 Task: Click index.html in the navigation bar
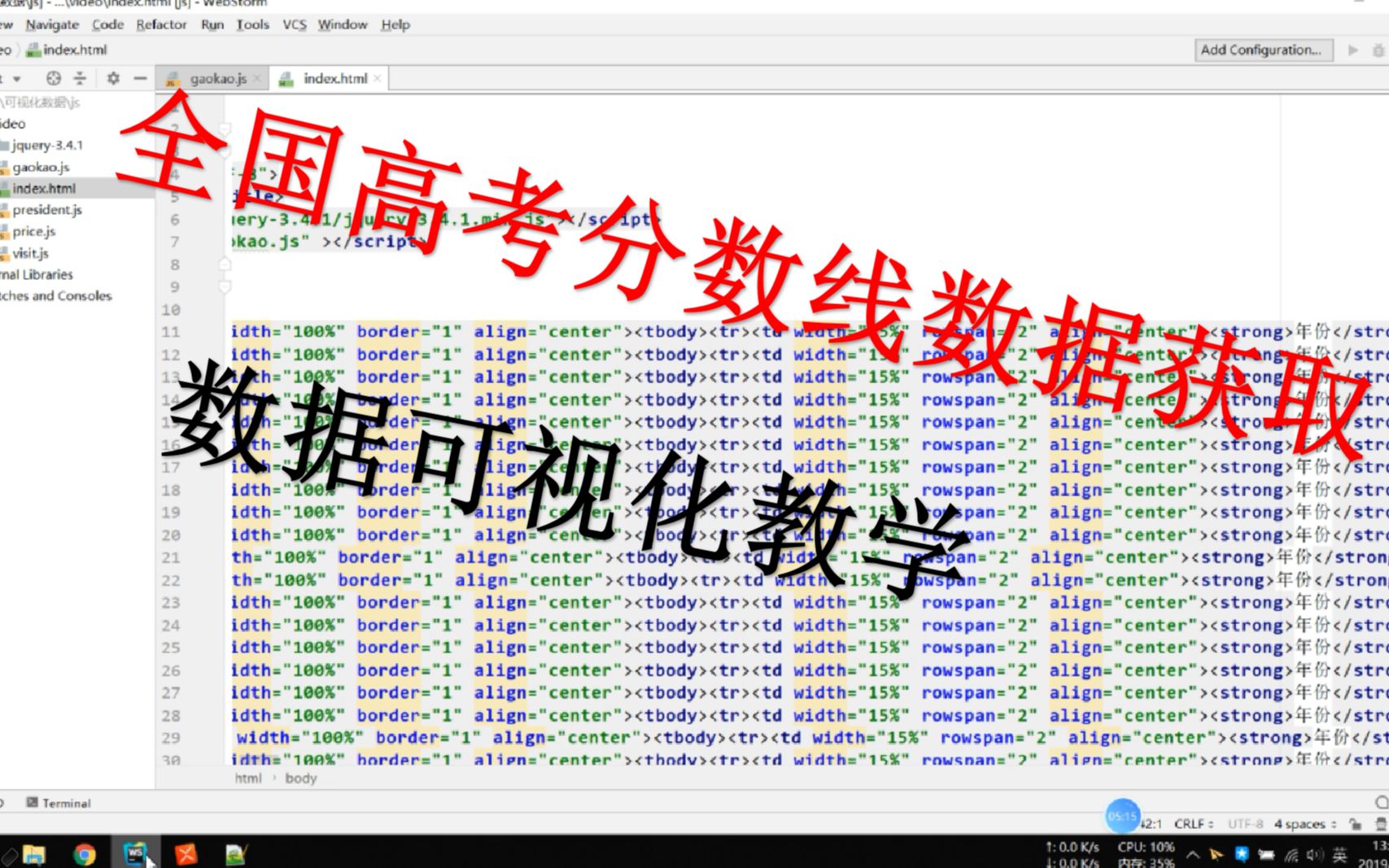click(x=67, y=50)
